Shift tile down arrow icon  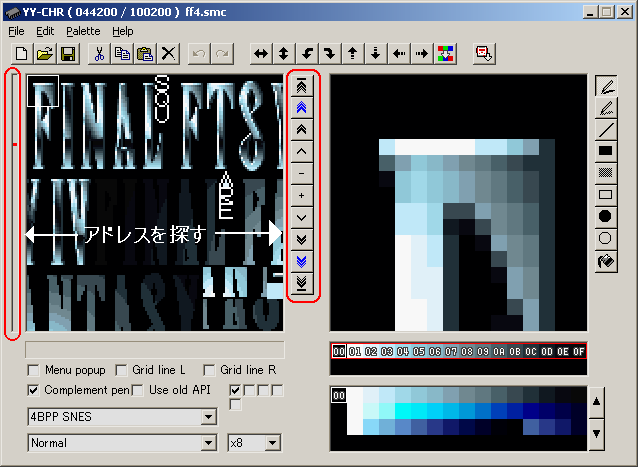[376, 54]
